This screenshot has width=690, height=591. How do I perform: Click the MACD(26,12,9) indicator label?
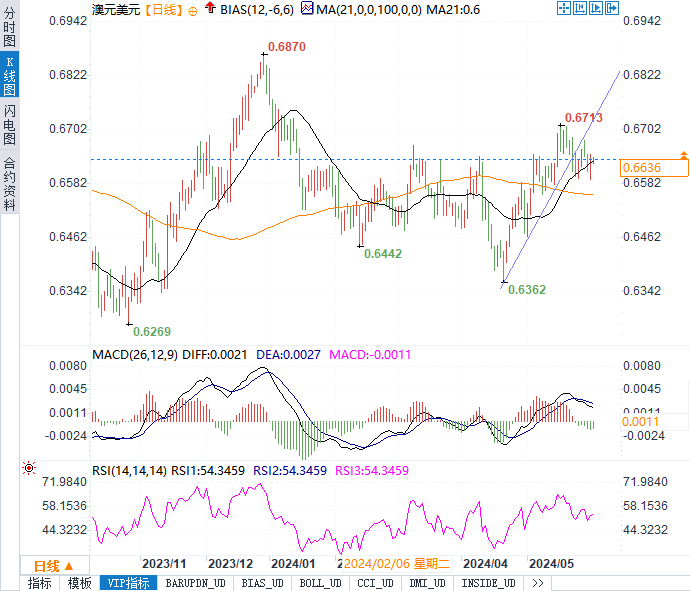(x=135, y=355)
